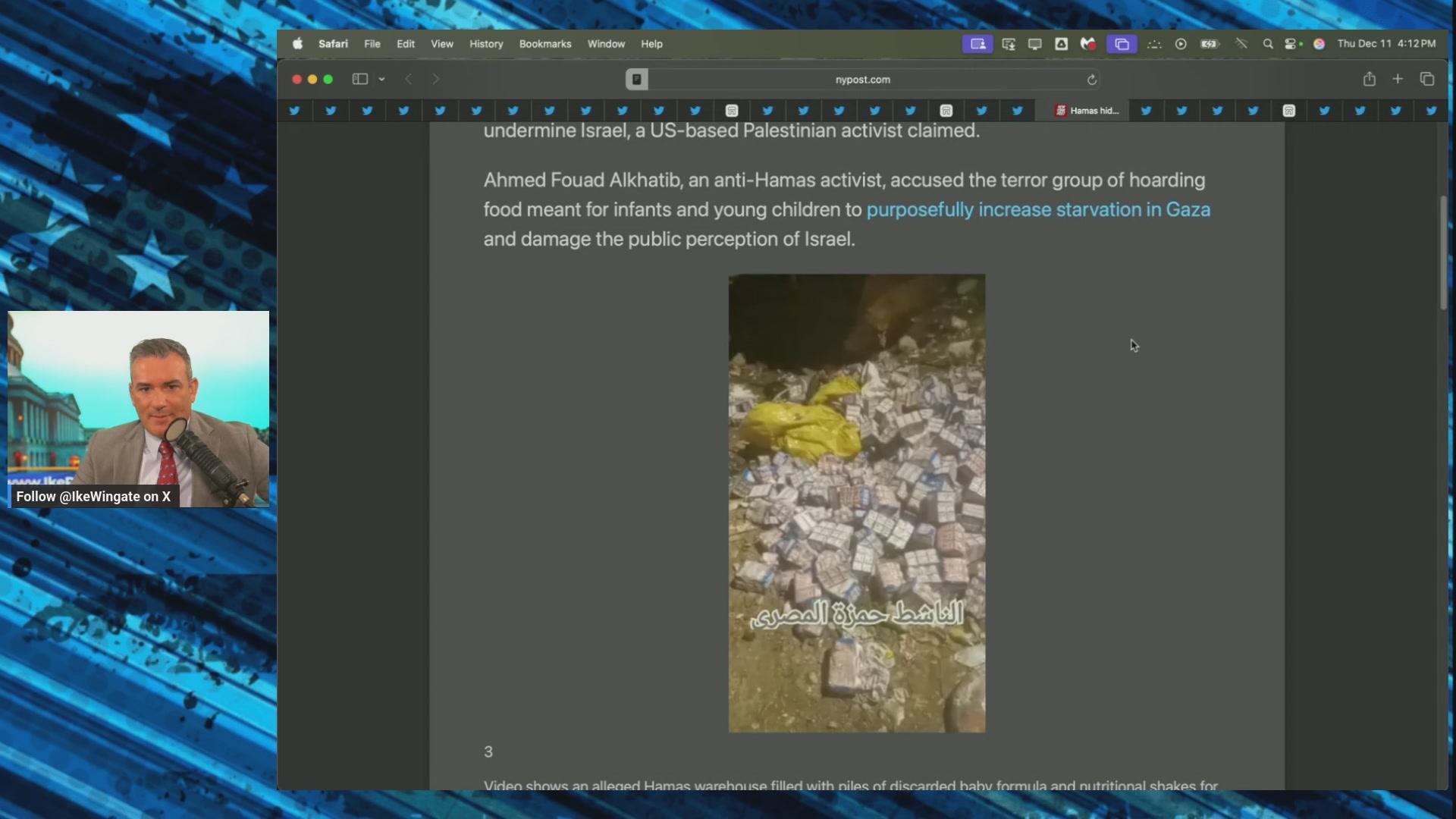
Task: Open Spotlight search in the menu bar
Action: pyautogui.click(x=1267, y=44)
